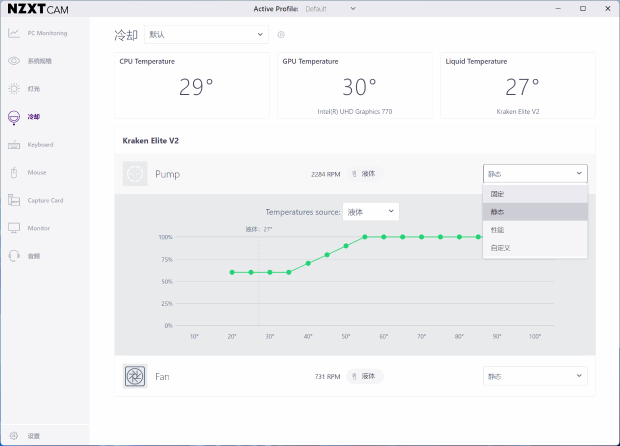The image size is (620, 446).
Task: Go to the 灯光 lighting section
Action: (x=24, y=89)
